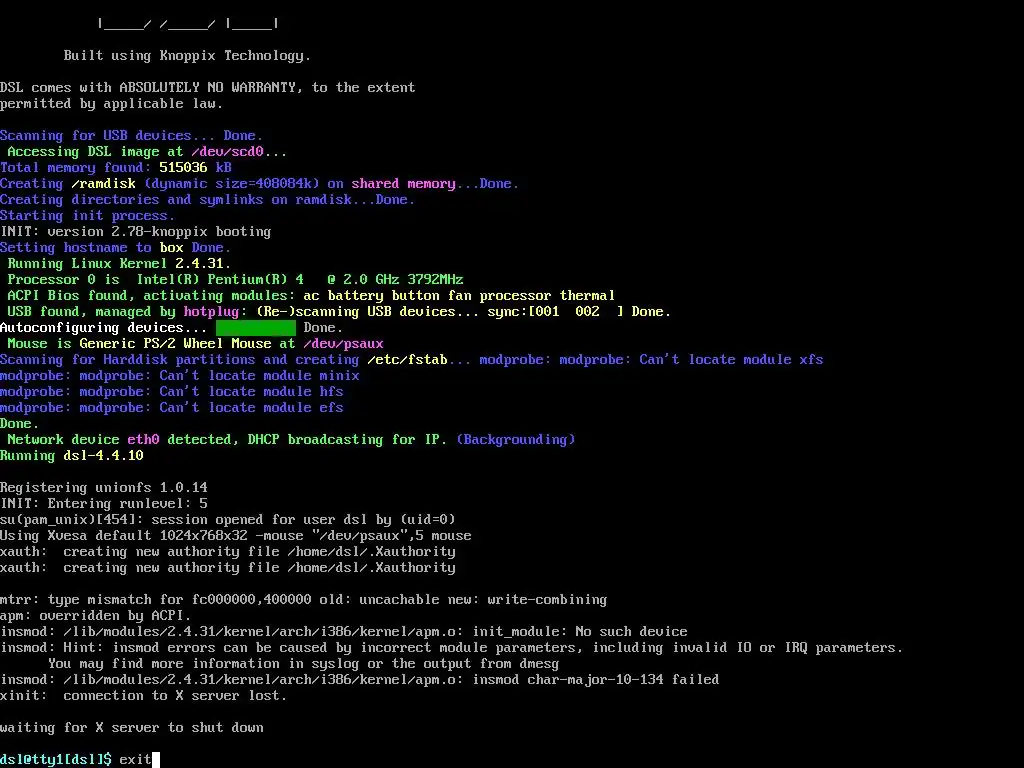Viewport: 1024px width, 768px height.
Task: Click "permitted by applicable law." line
Action: click(x=112, y=104)
